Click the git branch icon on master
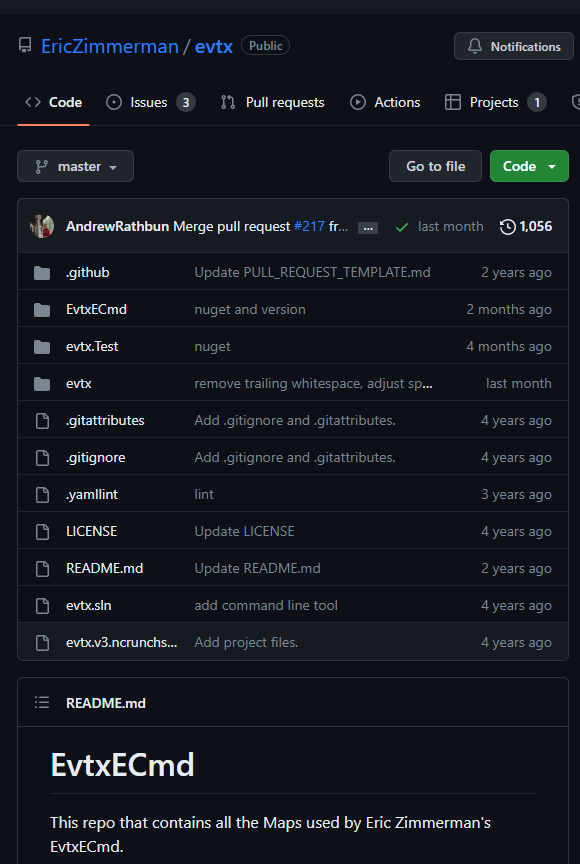 pyautogui.click(x=41, y=166)
